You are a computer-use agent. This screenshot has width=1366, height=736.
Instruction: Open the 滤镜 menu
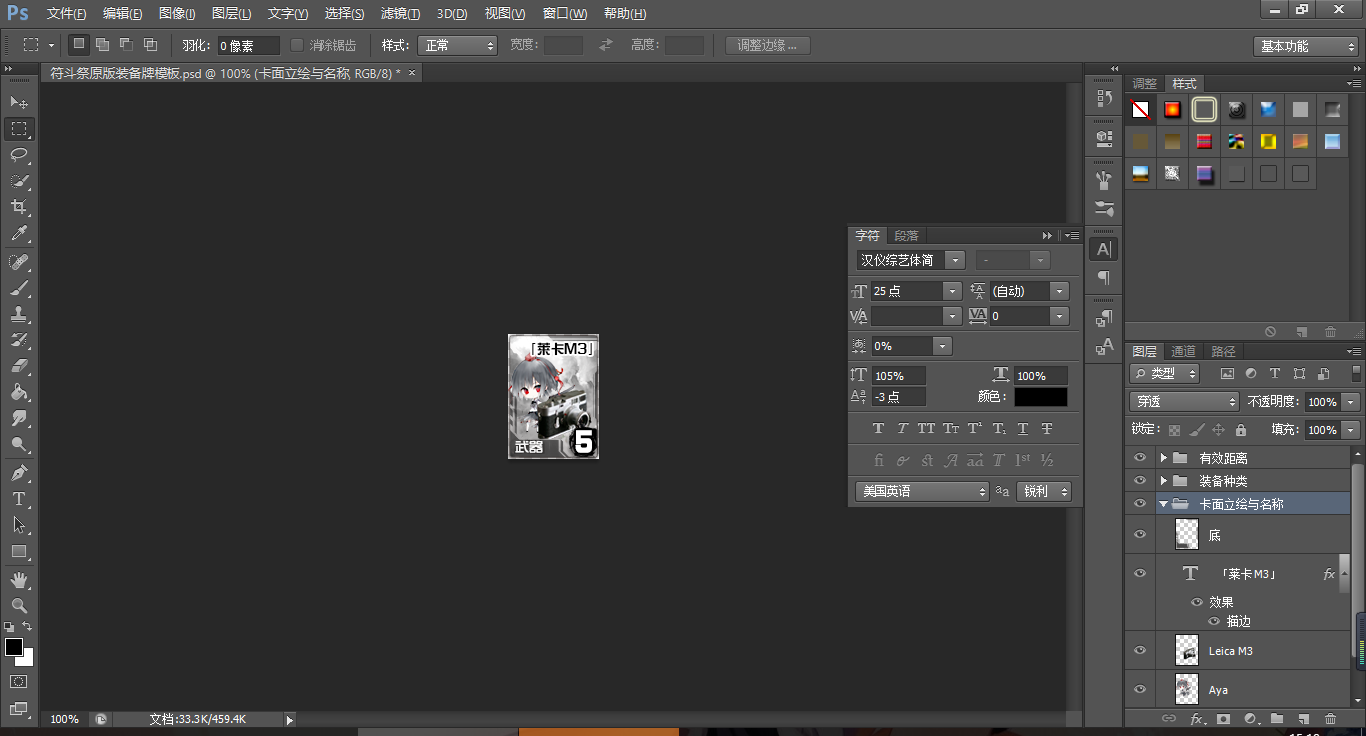(x=400, y=14)
